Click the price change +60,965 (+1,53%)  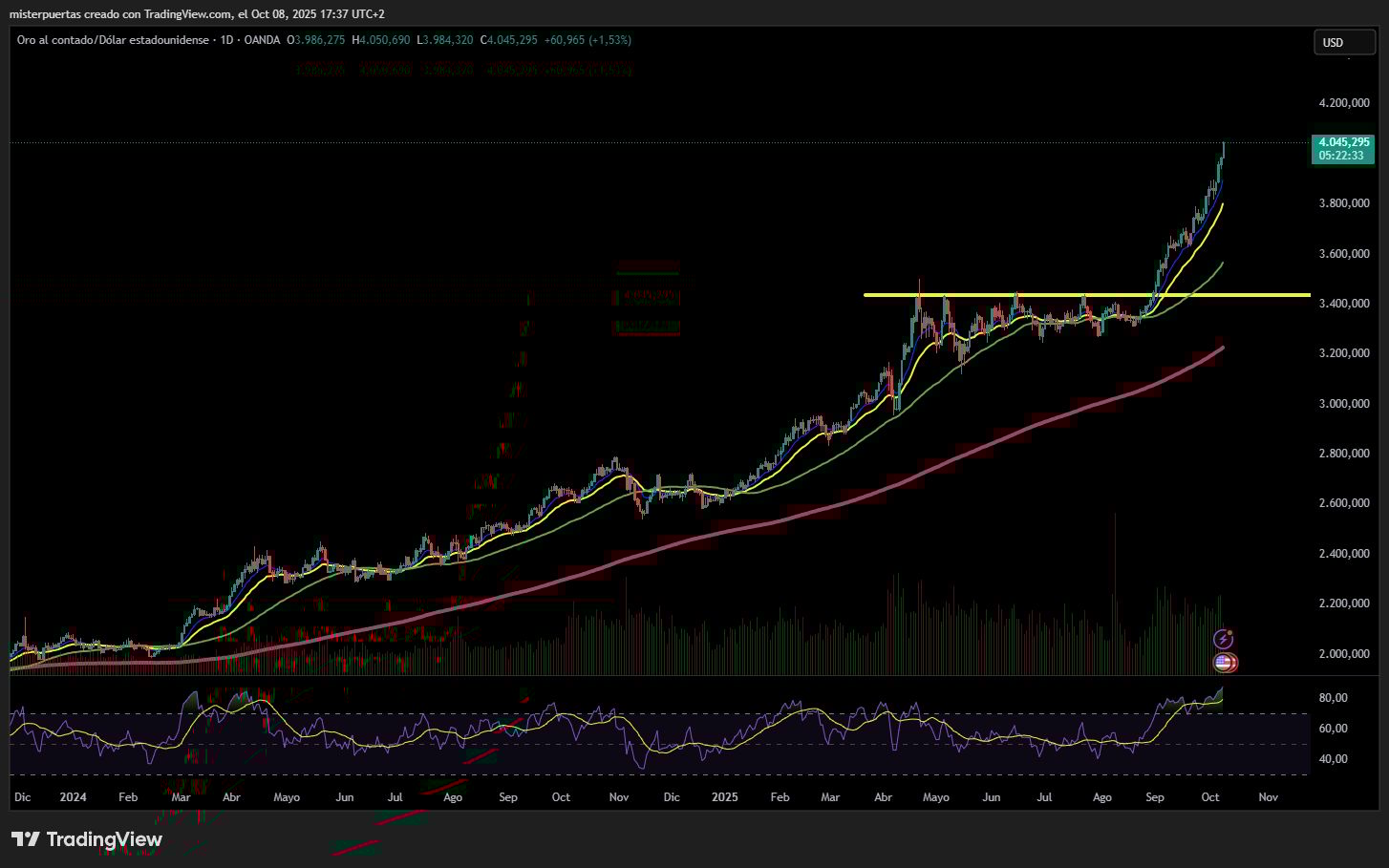(x=588, y=40)
